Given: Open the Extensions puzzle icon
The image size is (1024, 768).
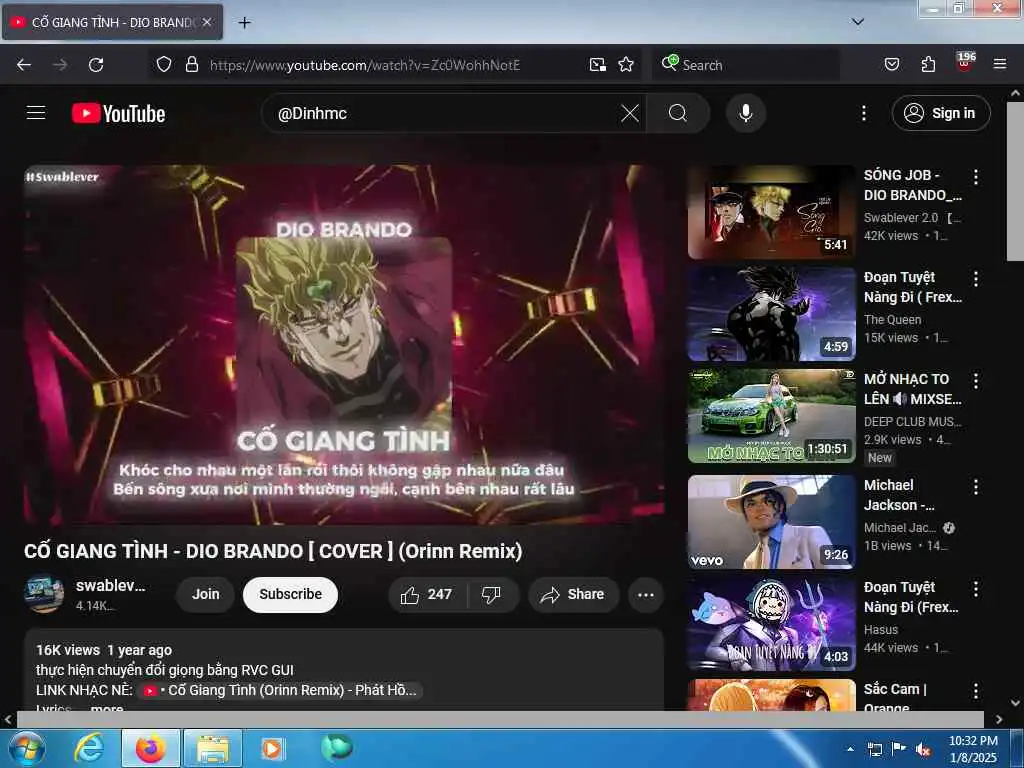Looking at the screenshot, I should [928, 64].
